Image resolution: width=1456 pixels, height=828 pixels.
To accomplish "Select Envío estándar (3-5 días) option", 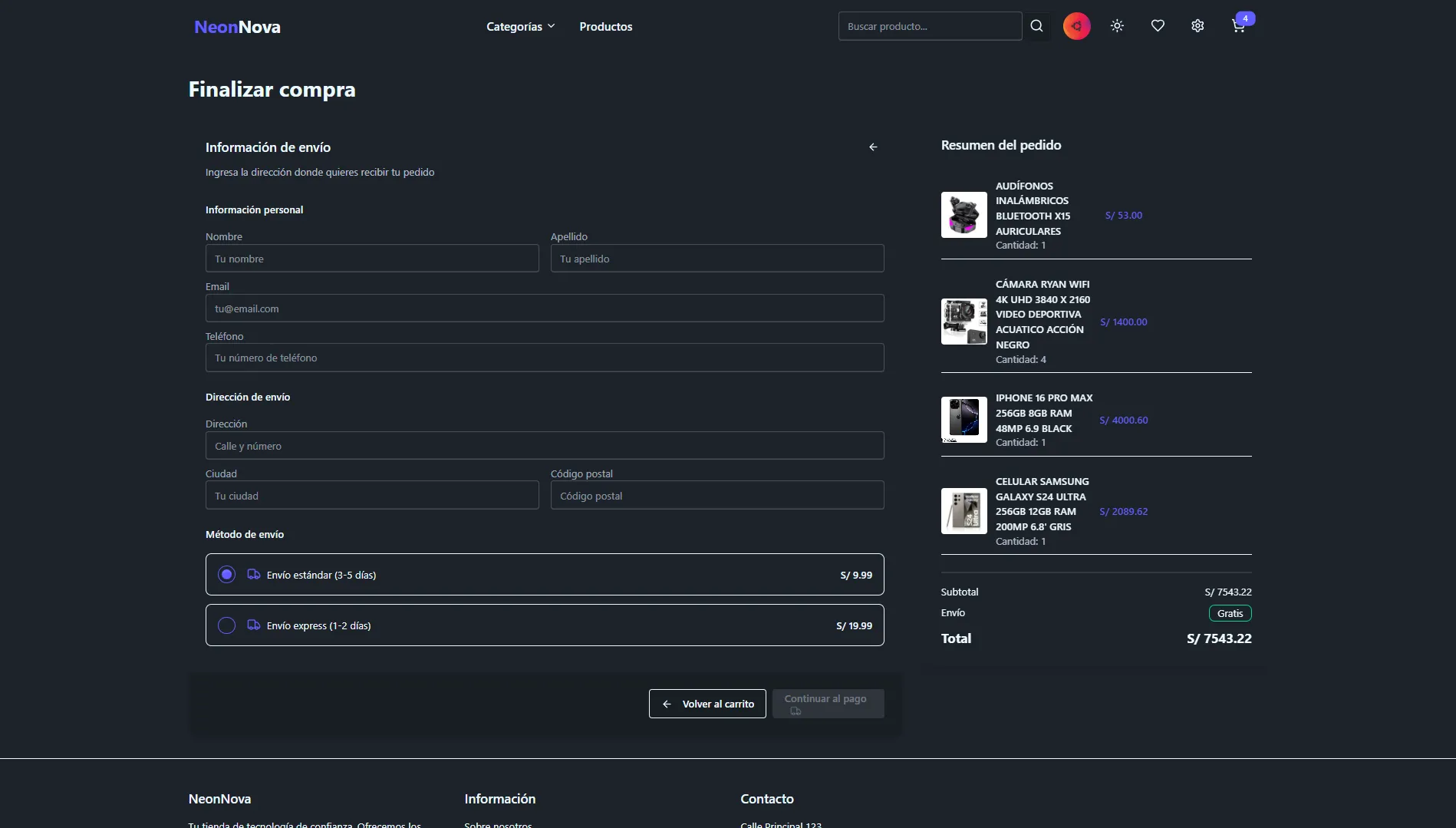I will click(x=227, y=575).
